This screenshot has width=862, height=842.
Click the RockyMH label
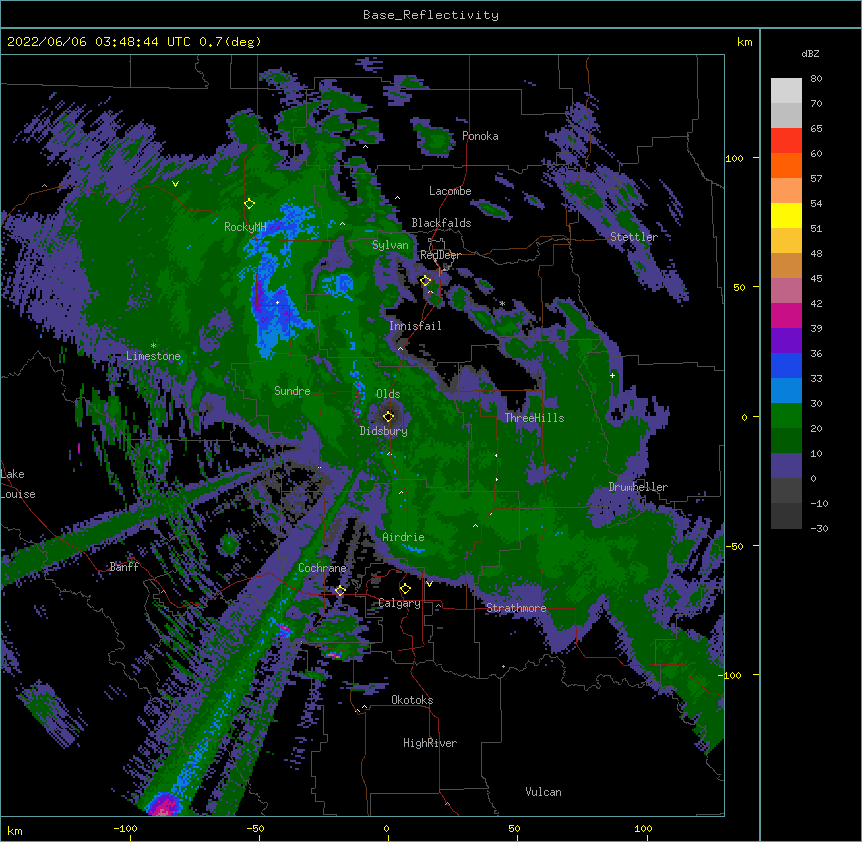pos(245,227)
